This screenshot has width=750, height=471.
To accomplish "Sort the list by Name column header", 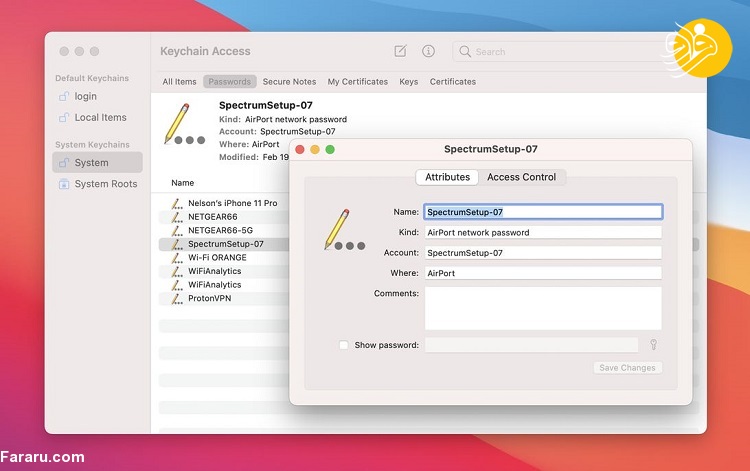I will pos(183,183).
